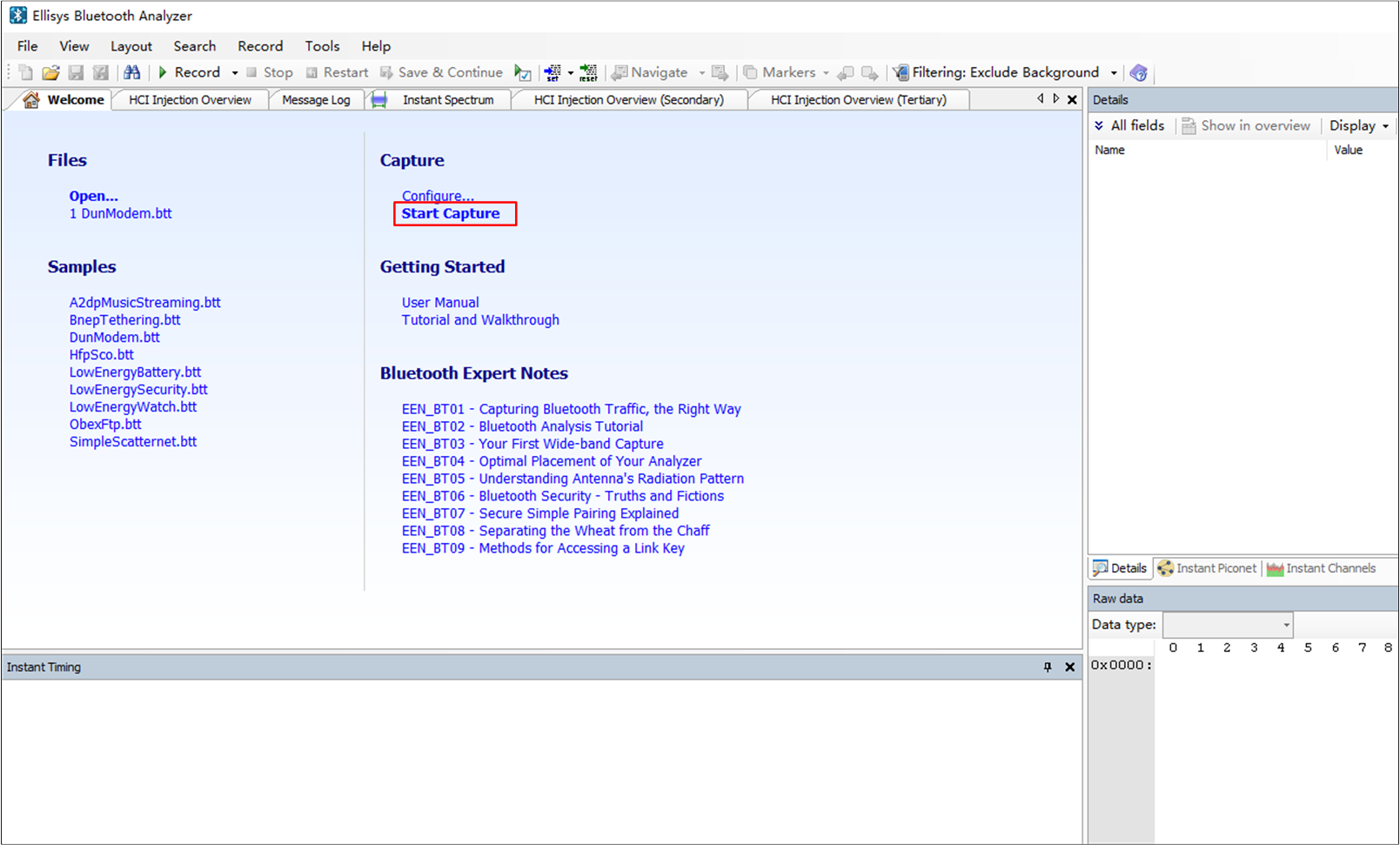Click Show in overview button
1400x845 pixels.
[x=1245, y=125]
